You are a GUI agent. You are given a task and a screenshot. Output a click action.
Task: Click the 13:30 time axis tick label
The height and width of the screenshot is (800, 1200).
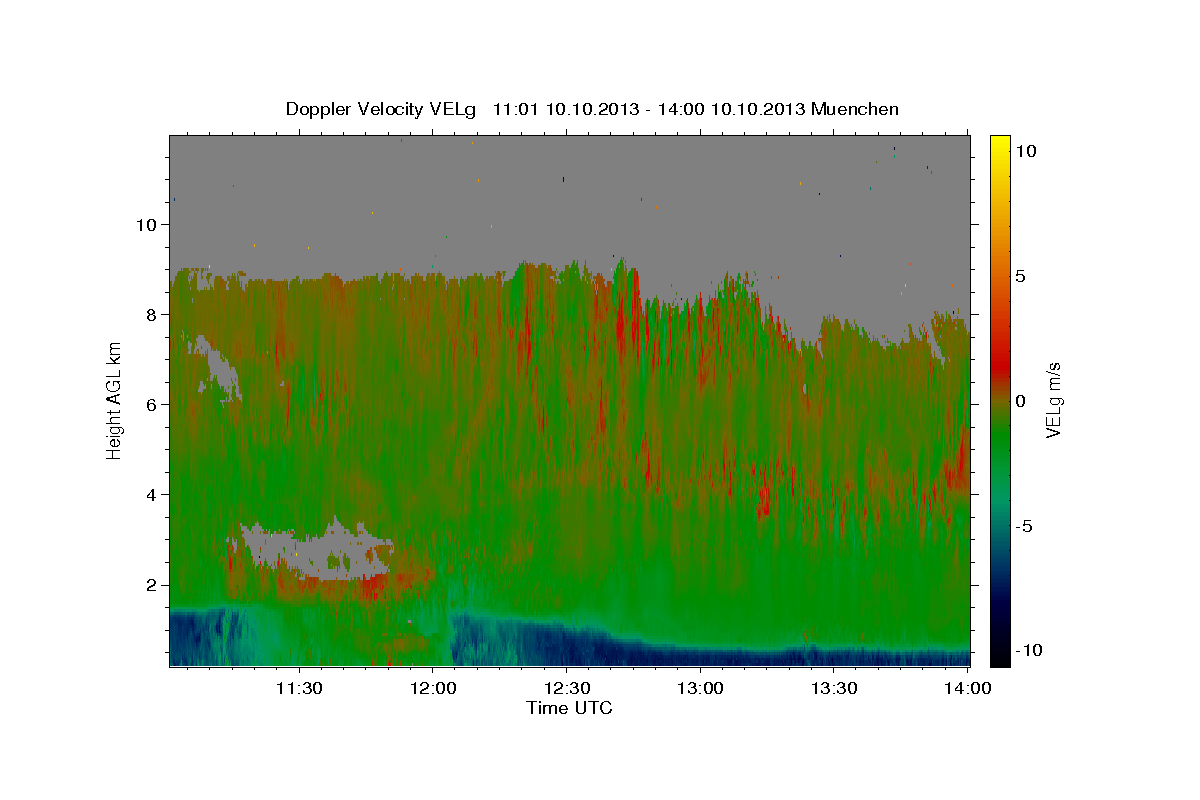tap(833, 688)
